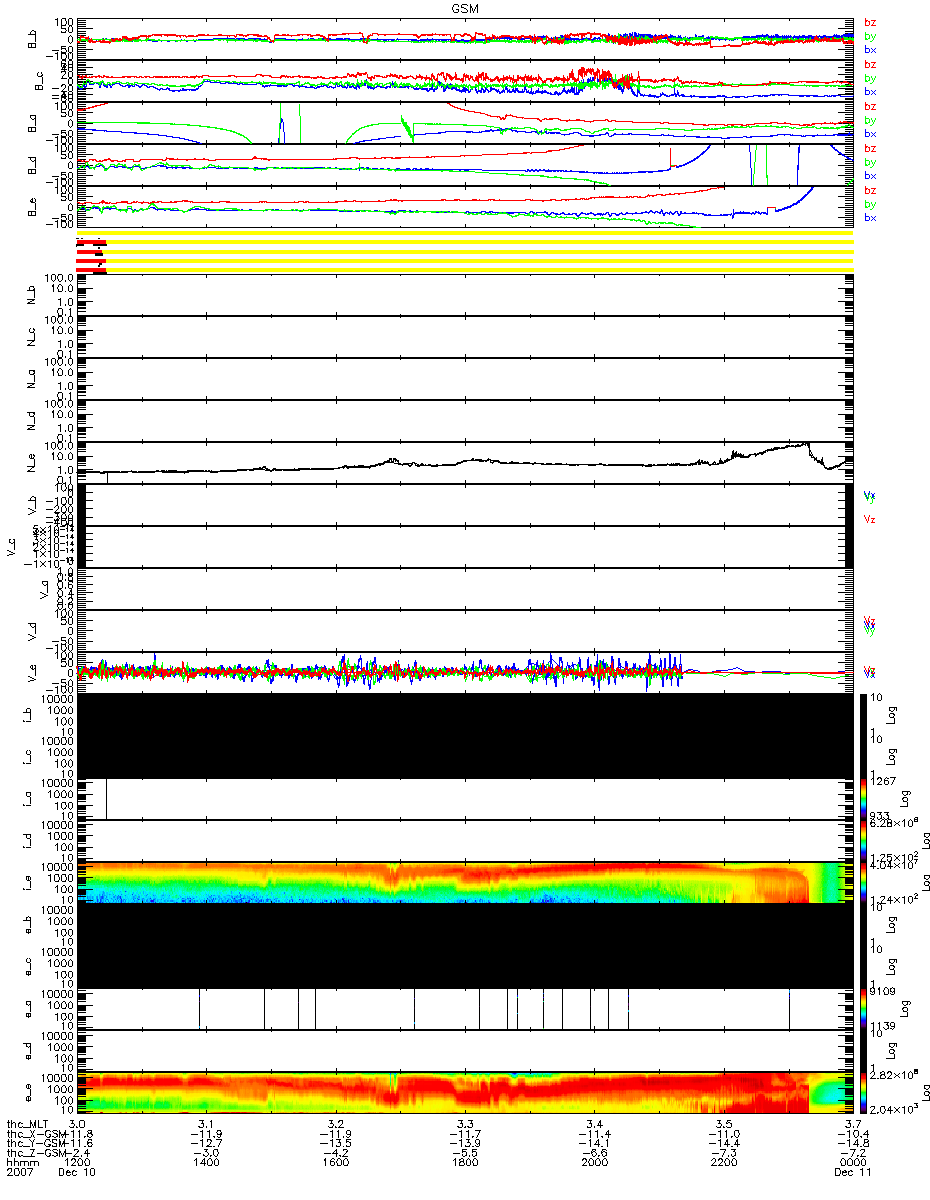
Task: Click the N_e axis label
Action: coord(29,463)
